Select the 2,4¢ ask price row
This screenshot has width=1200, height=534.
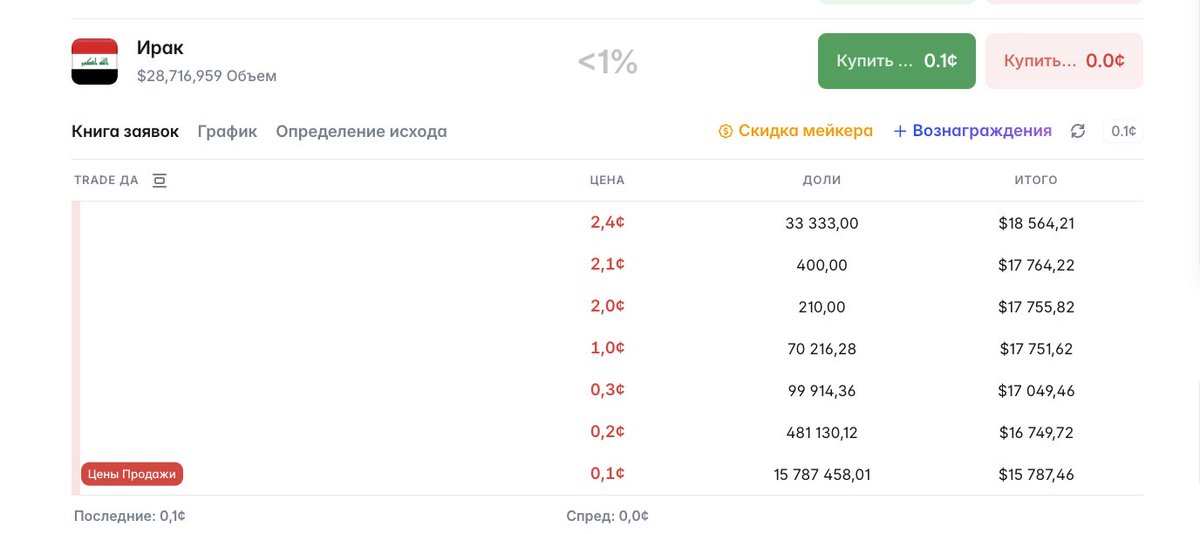click(608, 223)
